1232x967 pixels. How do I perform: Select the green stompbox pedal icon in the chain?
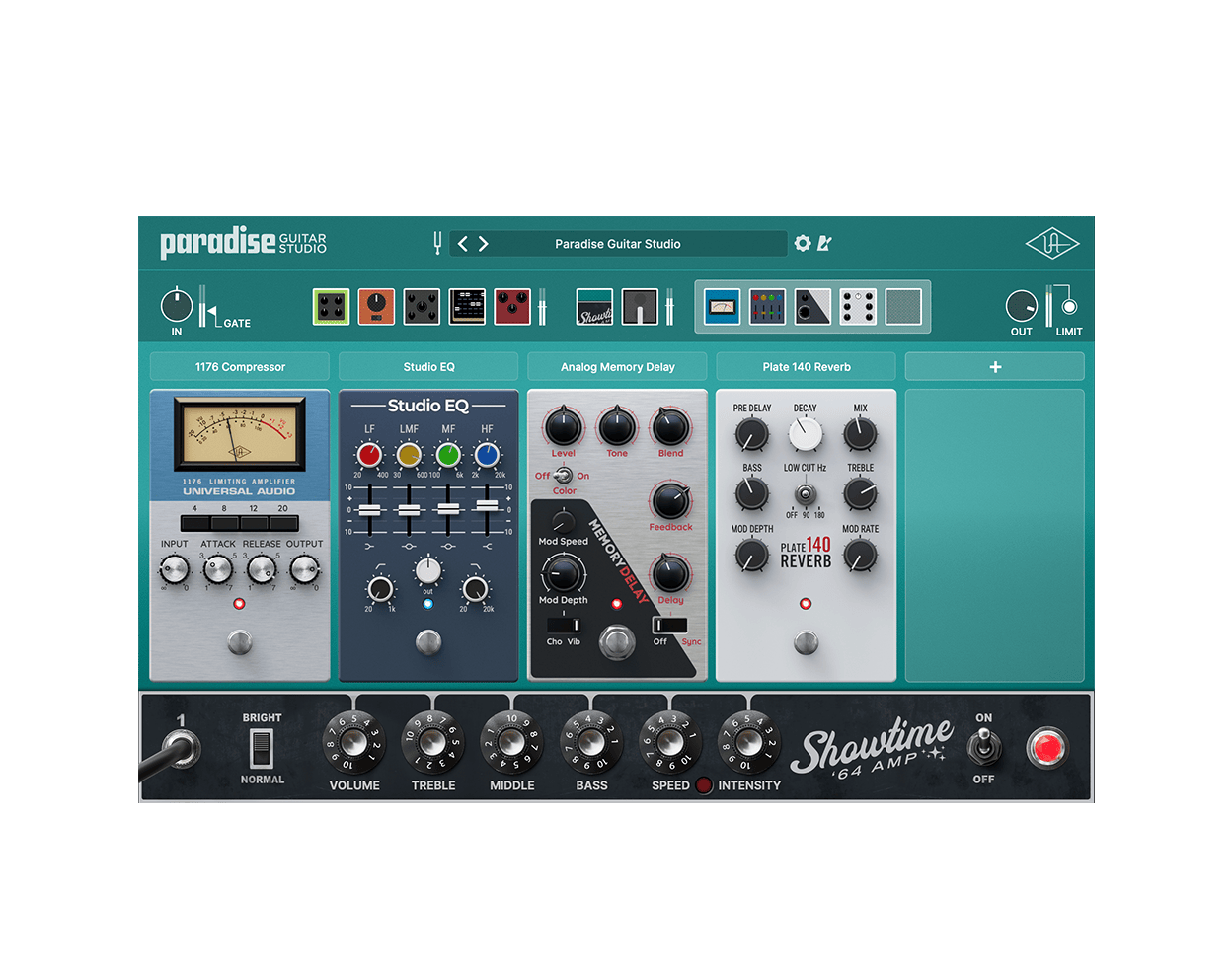click(x=330, y=307)
